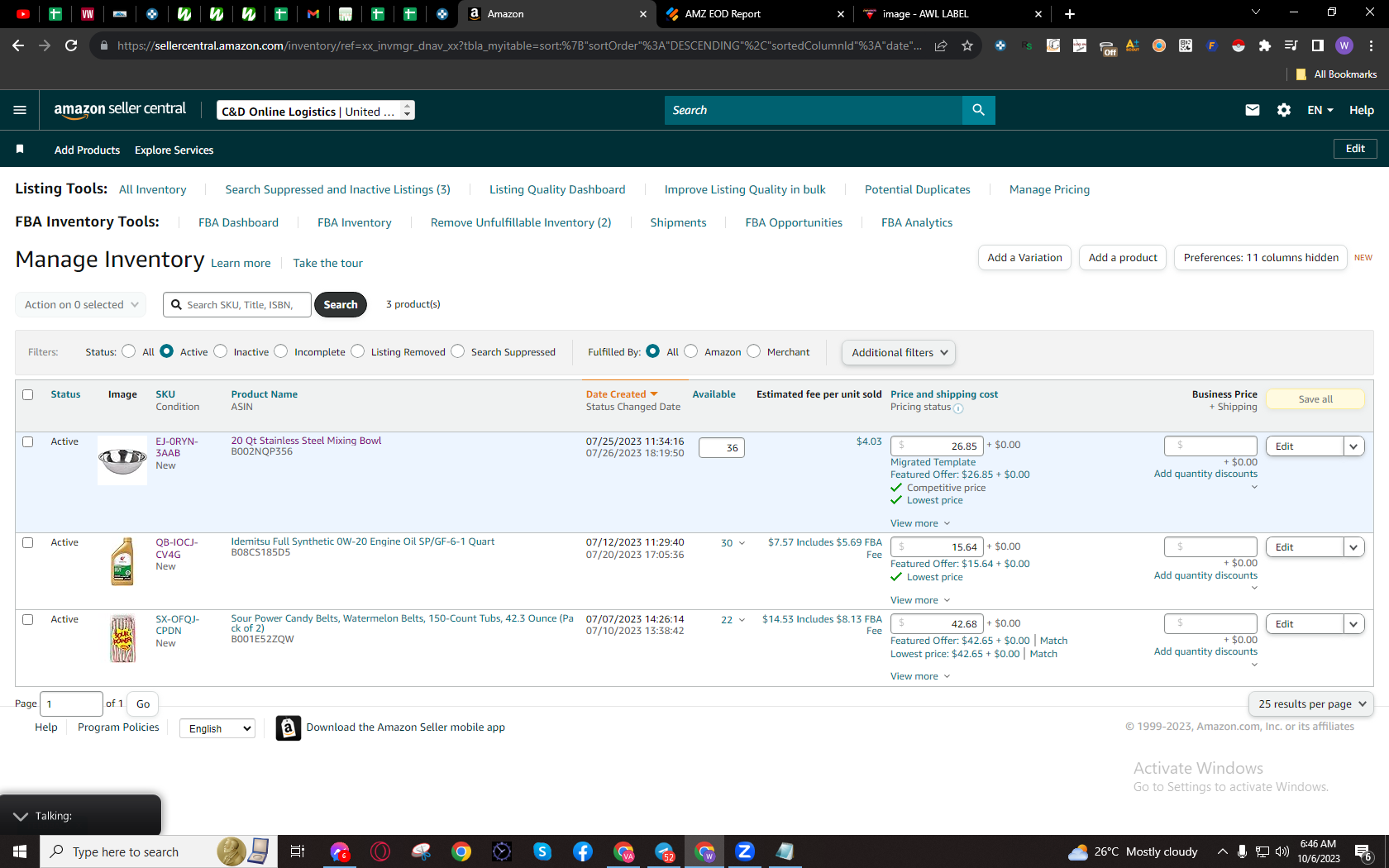Open Skype from the taskbar

tap(542, 851)
